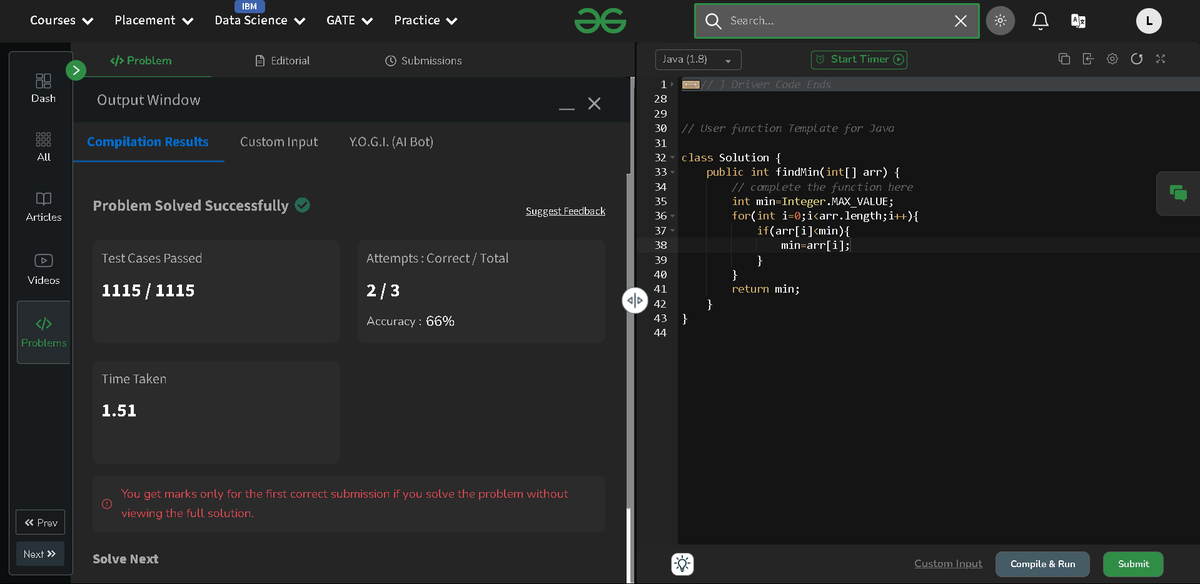1200x584 pixels.
Task: Clear the search box with the X icon
Action: tap(960, 21)
